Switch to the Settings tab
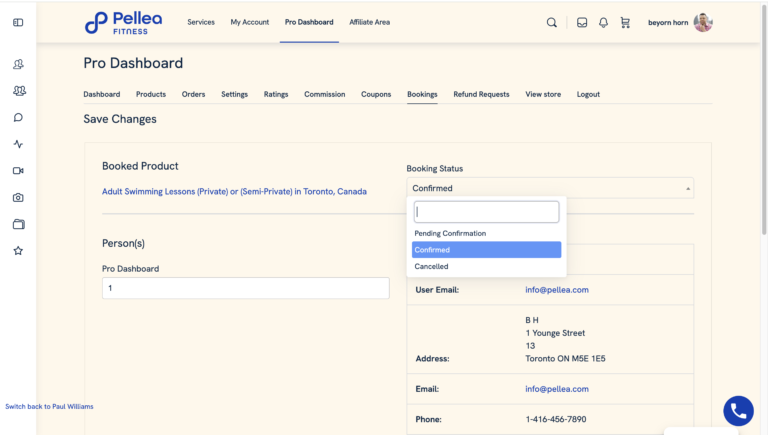This screenshot has width=768, height=435. [x=235, y=94]
